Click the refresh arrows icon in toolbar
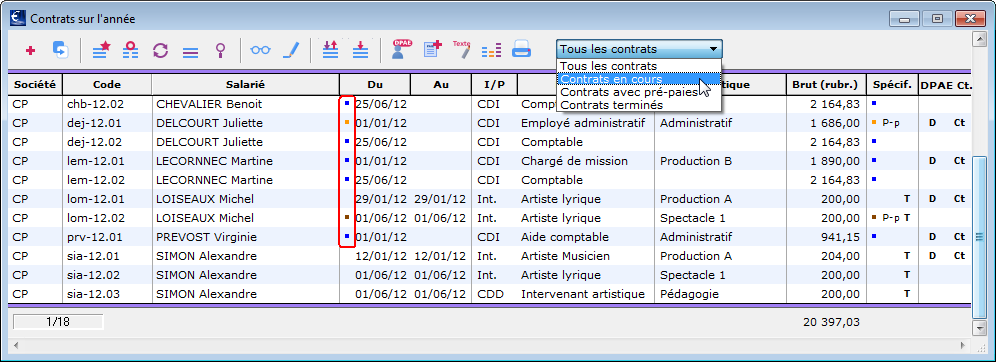 [161, 50]
